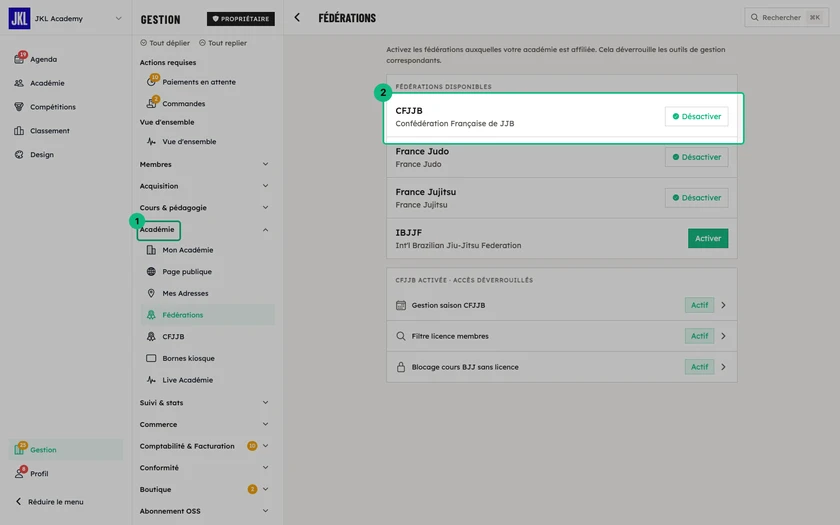Expand the Commerce section

point(265,424)
